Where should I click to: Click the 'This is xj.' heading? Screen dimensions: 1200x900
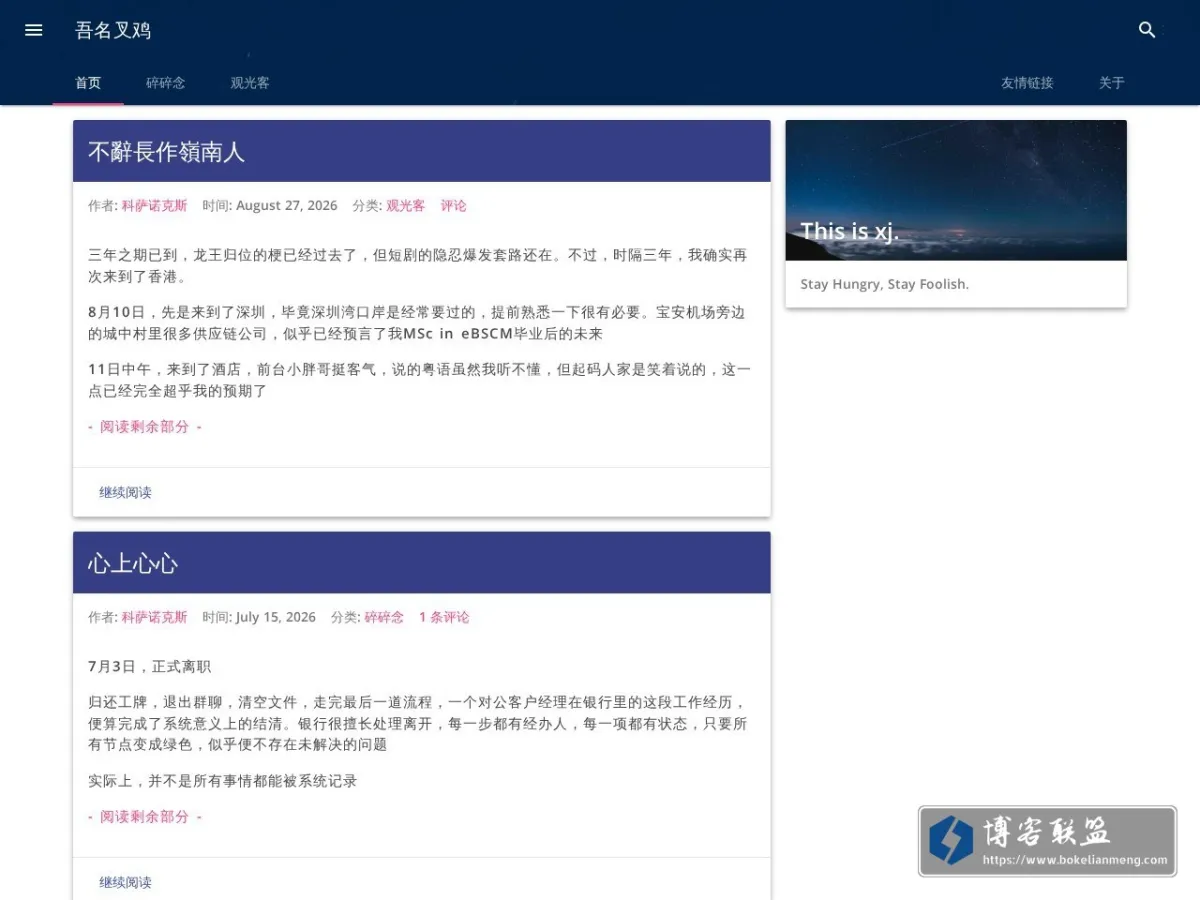[x=850, y=232]
